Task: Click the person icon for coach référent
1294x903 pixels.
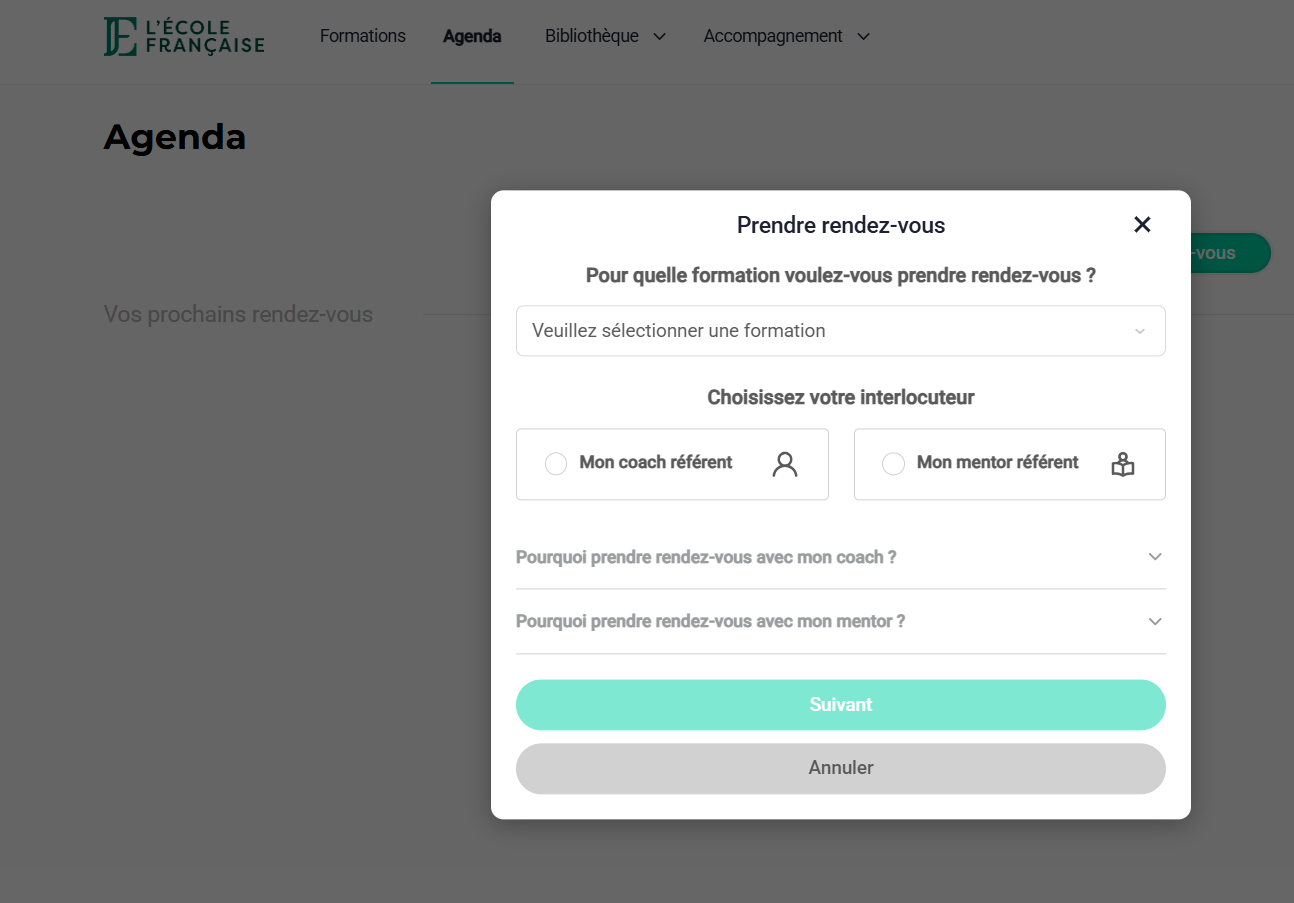Action: 785,464
